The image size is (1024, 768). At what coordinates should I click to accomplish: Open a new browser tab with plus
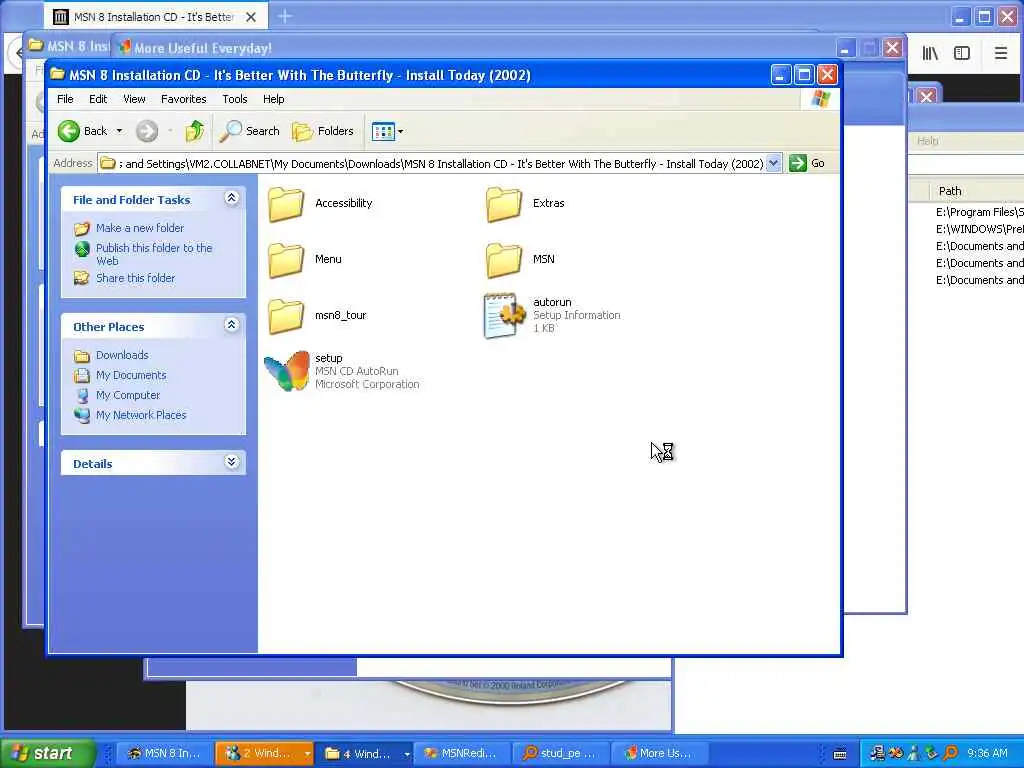285,16
